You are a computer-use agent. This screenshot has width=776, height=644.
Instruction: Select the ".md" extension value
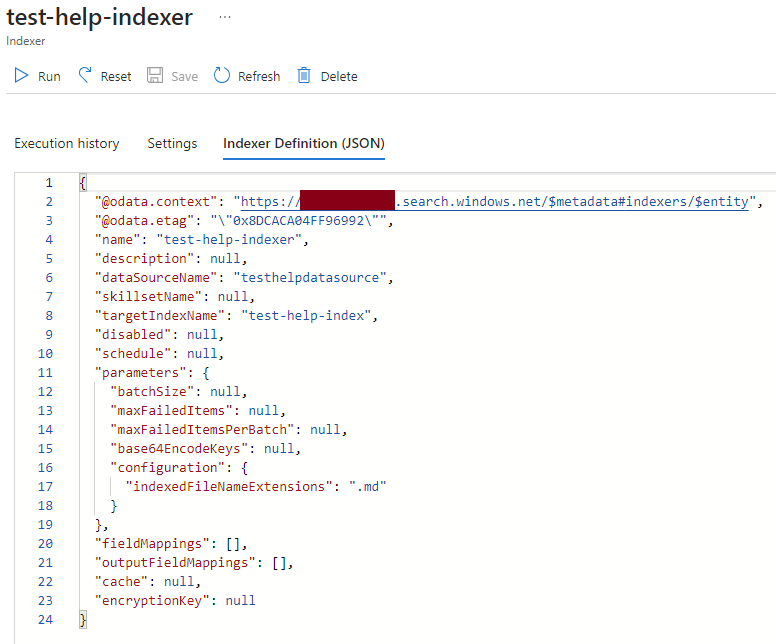pyautogui.click(x=367, y=487)
